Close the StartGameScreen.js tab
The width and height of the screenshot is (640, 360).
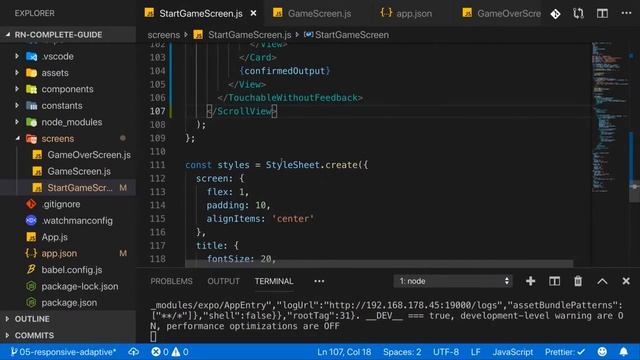[x=253, y=13]
